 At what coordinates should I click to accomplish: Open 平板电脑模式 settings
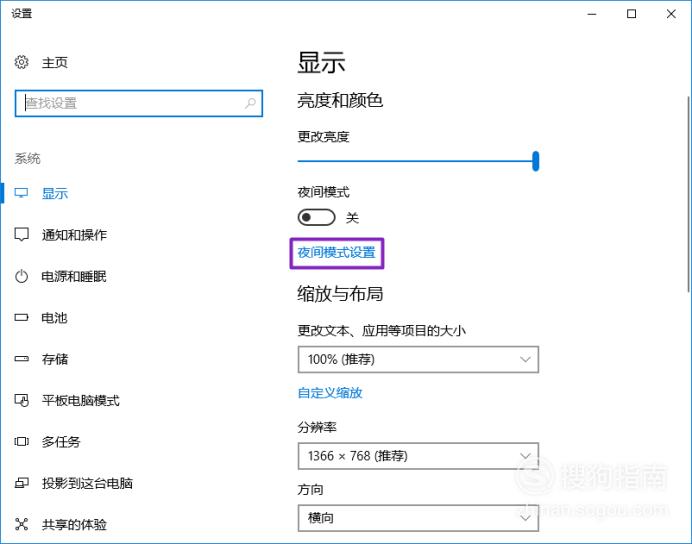[80, 400]
